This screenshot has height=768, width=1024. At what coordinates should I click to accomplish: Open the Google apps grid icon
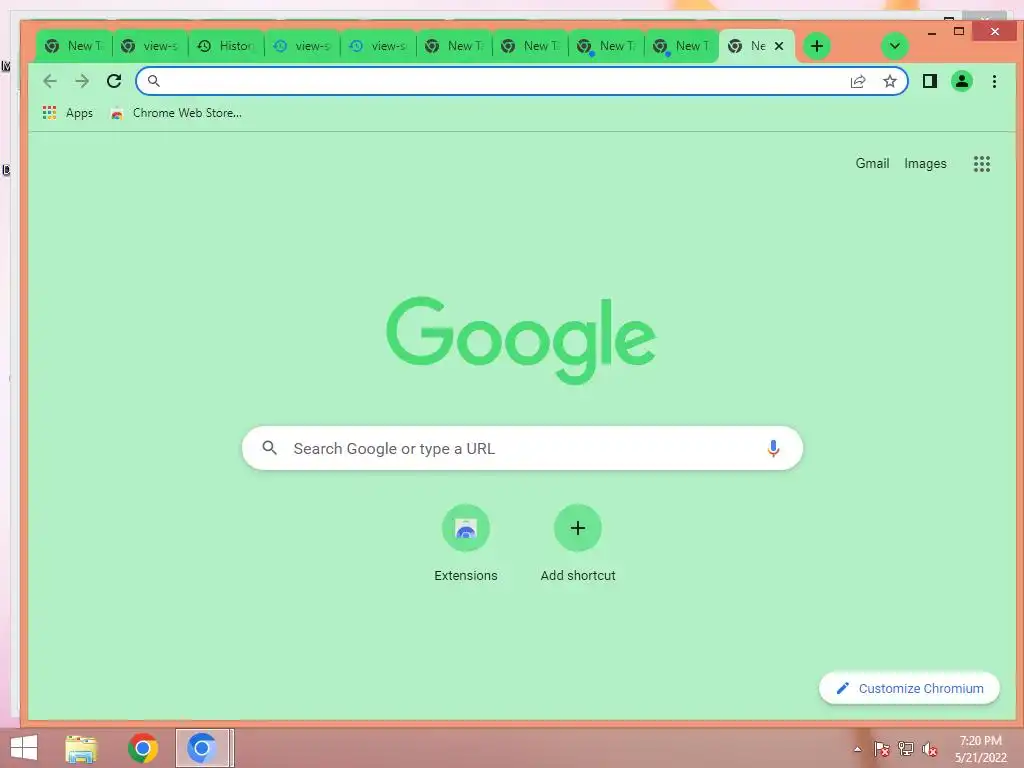point(982,164)
